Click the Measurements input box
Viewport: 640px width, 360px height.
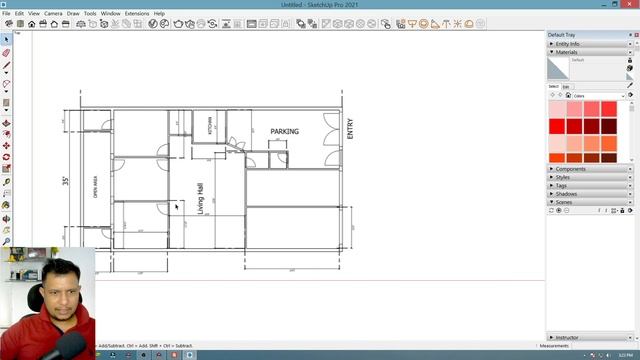[x=604, y=346]
